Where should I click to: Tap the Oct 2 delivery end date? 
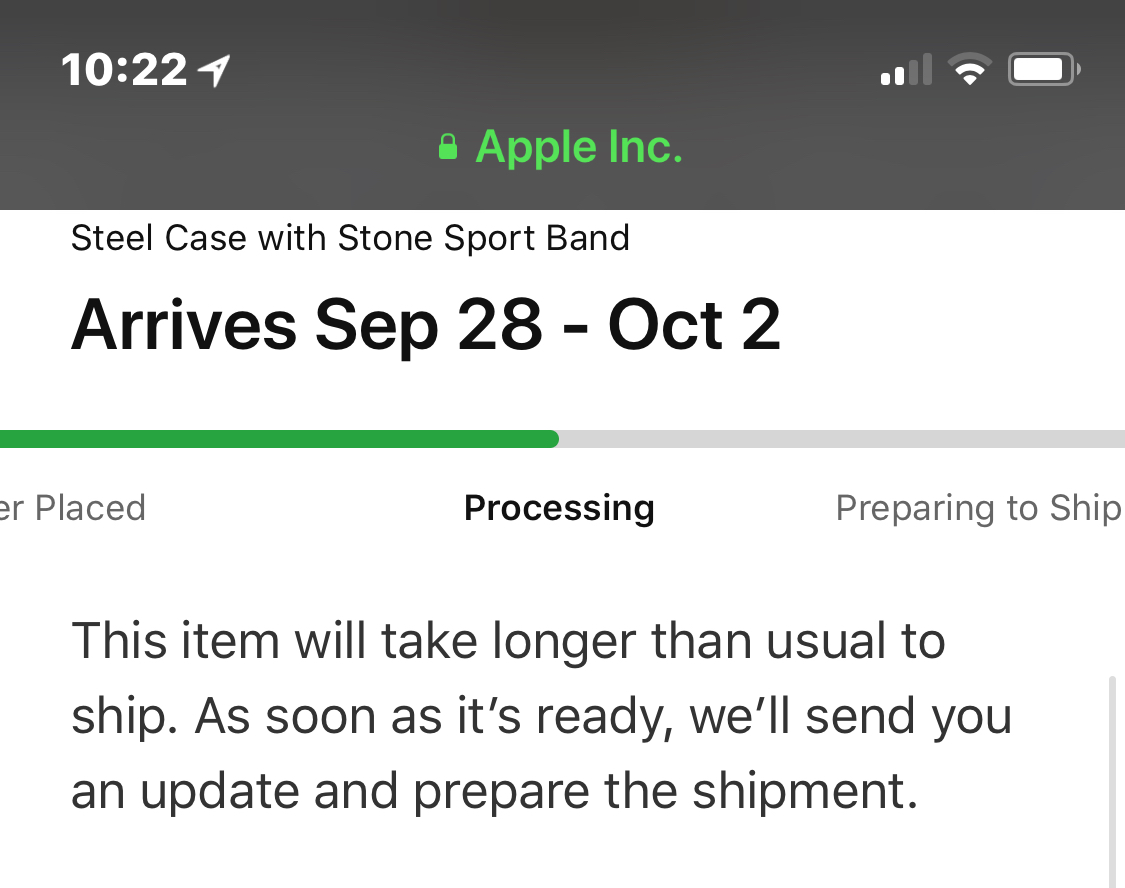pos(694,326)
